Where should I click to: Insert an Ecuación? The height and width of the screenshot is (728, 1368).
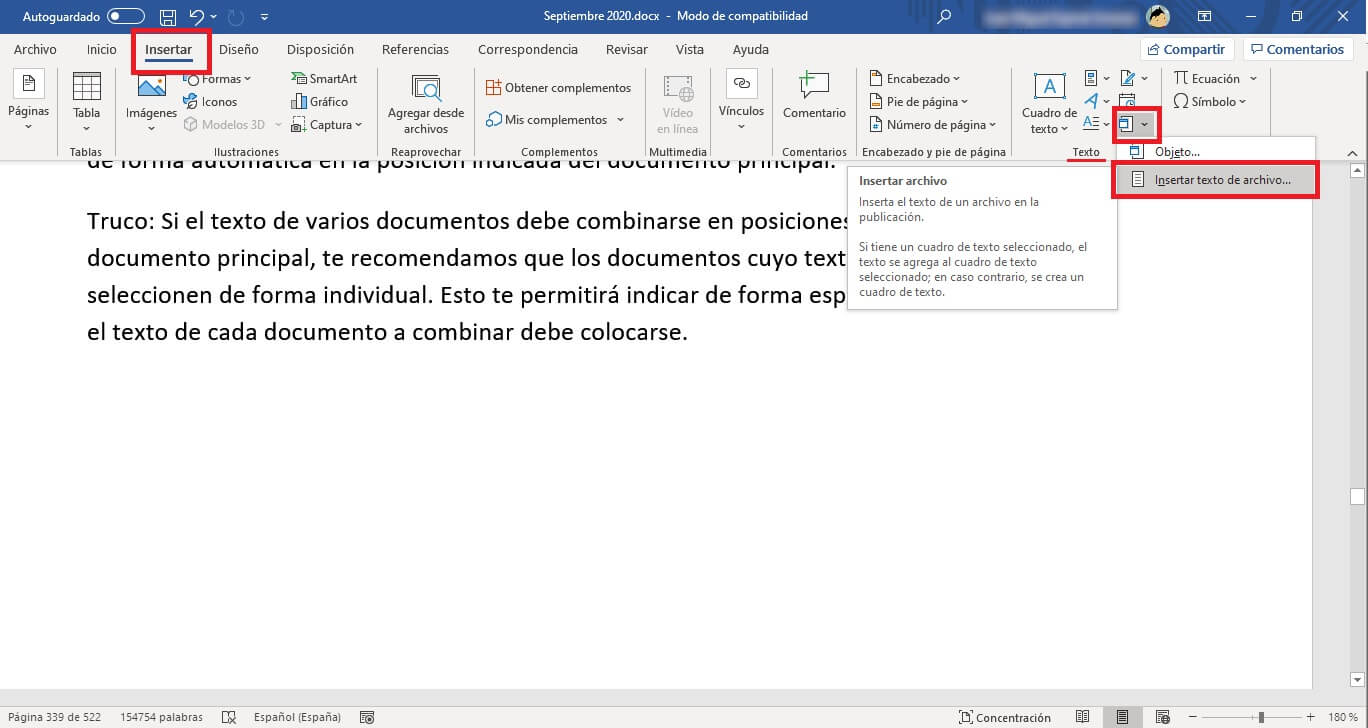point(1207,78)
